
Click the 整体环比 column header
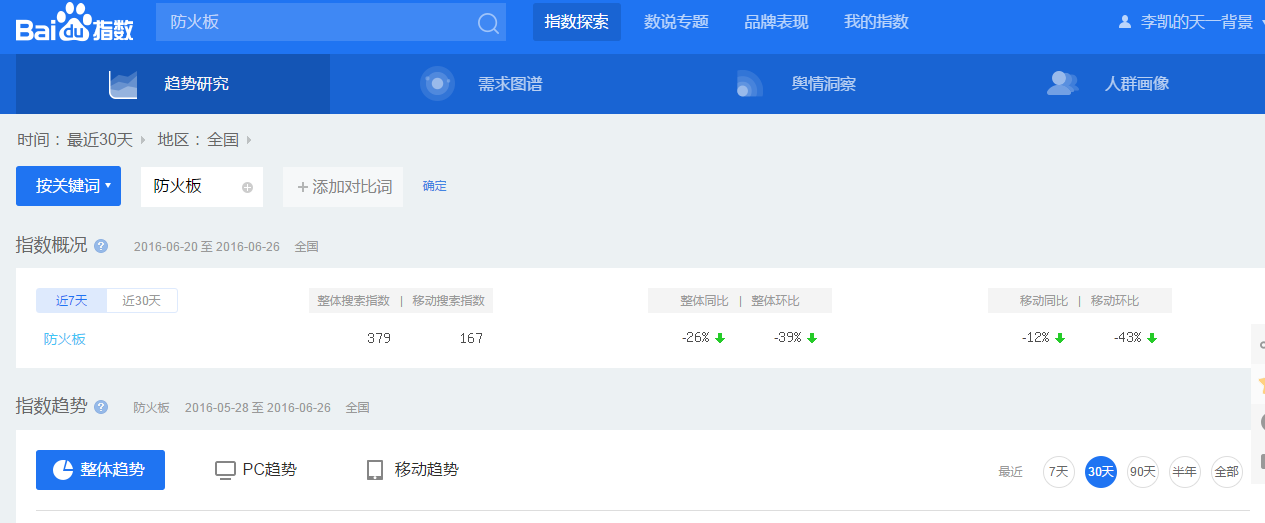(x=776, y=301)
